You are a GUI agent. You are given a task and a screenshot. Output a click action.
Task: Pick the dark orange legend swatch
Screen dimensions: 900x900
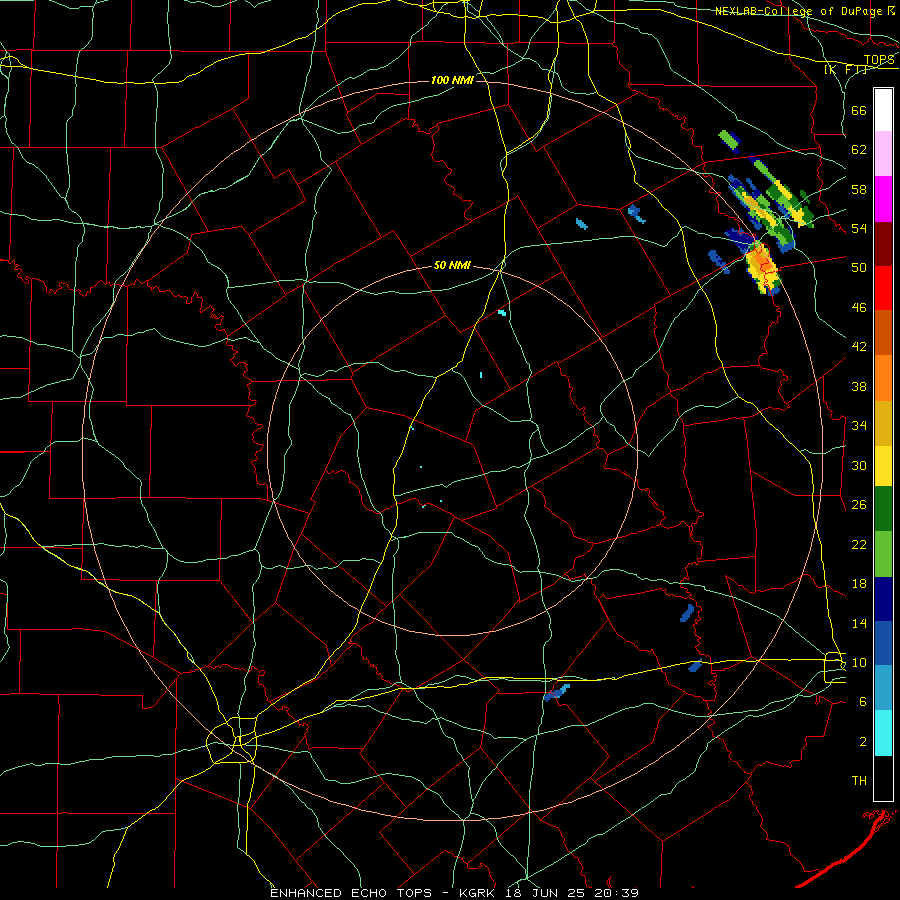[883, 332]
